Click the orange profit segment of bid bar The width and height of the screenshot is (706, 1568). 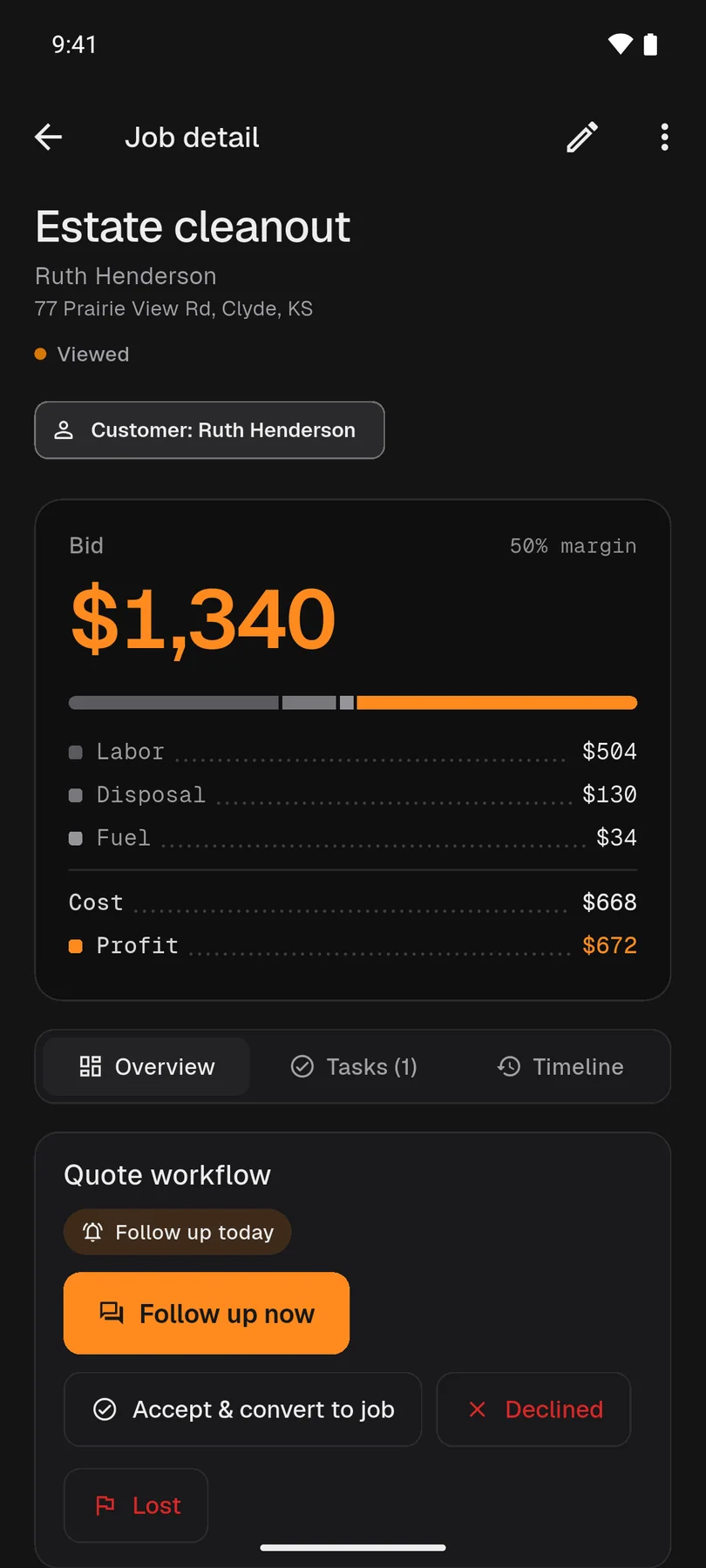(497, 703)
